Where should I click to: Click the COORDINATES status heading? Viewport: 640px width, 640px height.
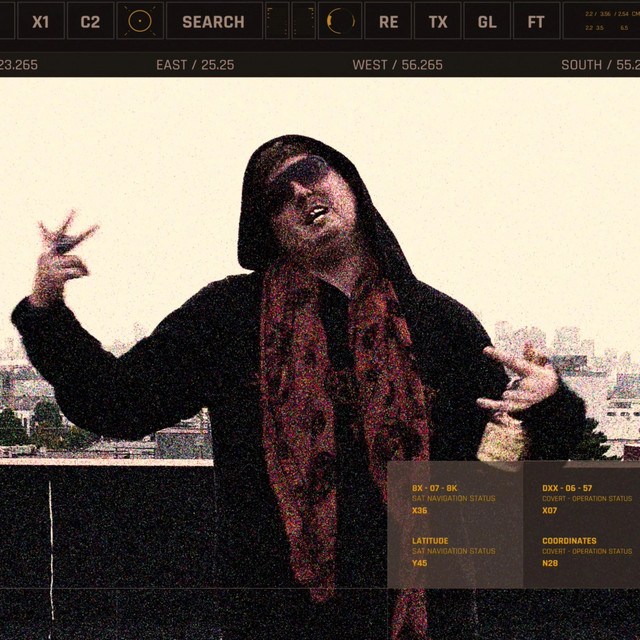(569, 541)
